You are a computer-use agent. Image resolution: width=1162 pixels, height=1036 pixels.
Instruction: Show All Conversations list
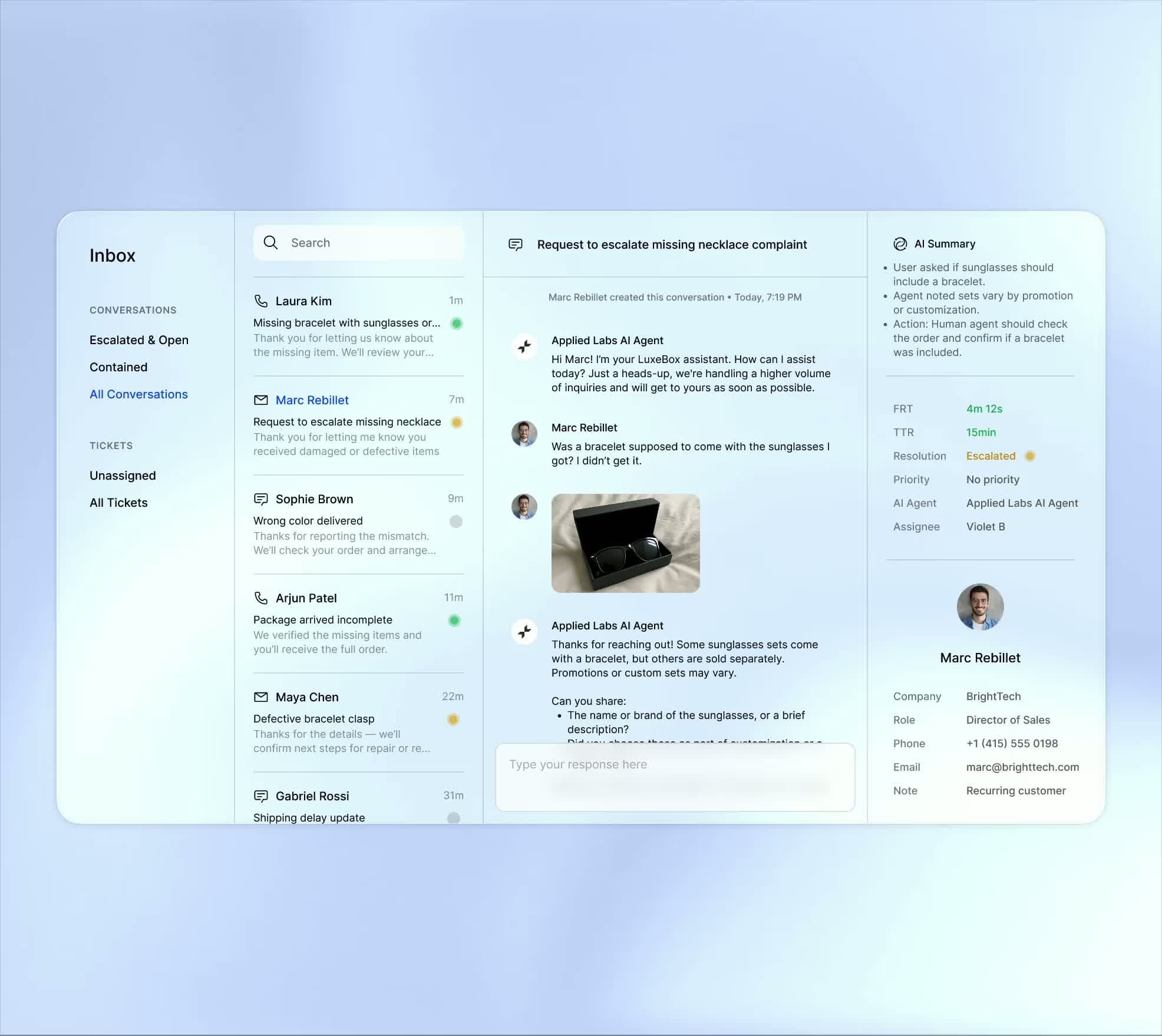coord(138,394)
